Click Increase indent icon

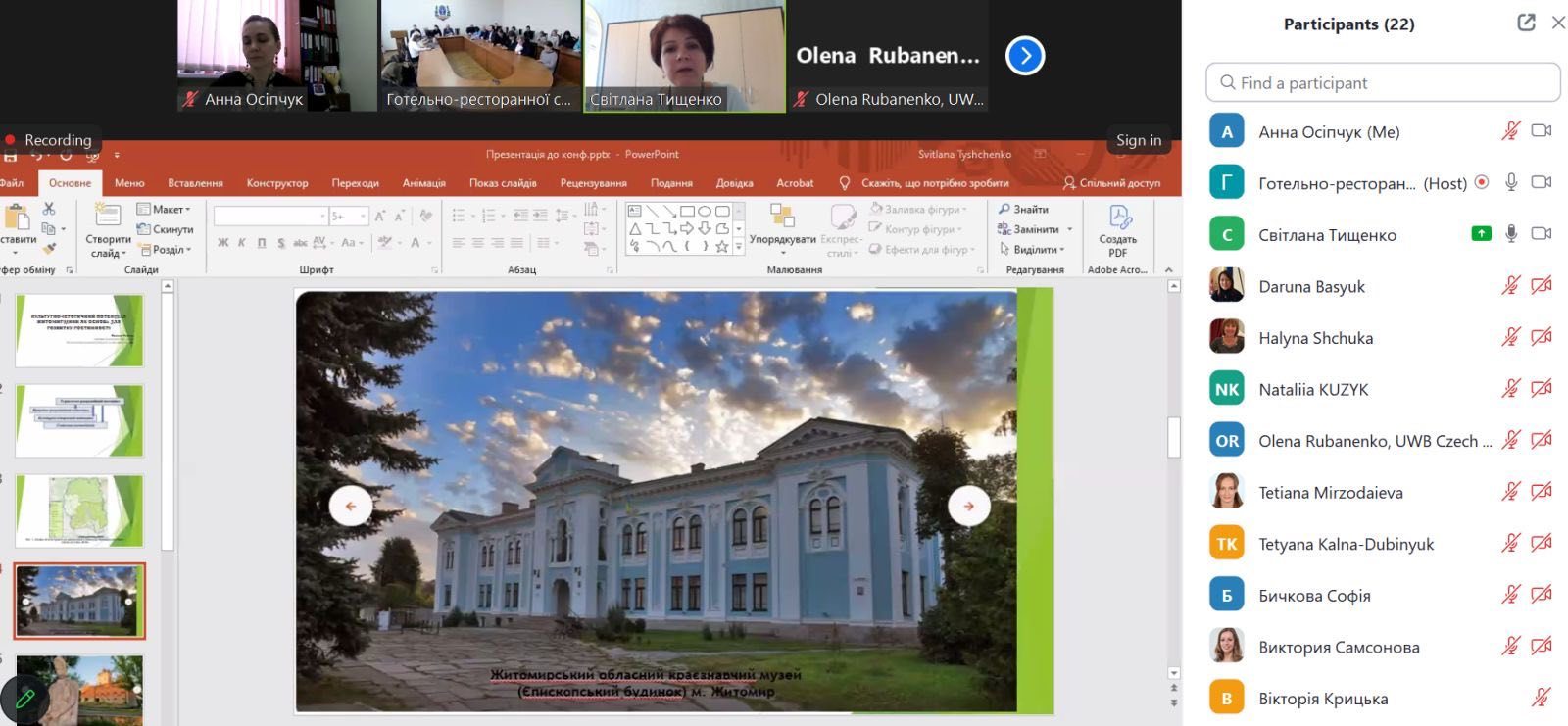point(540,215)
